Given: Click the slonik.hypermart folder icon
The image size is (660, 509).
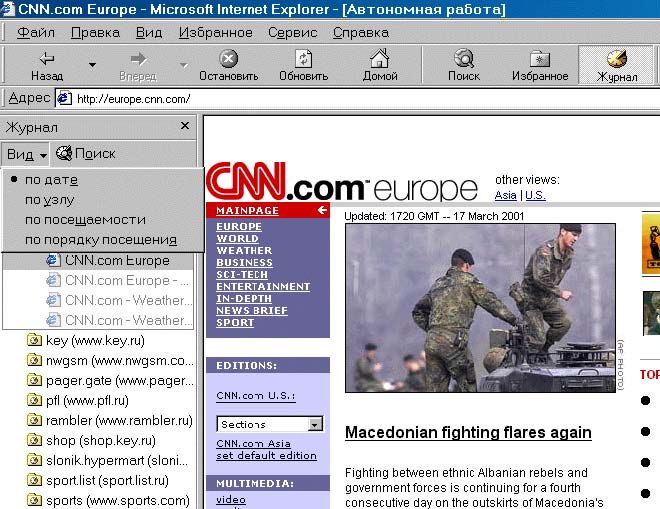Looking at the screenshot, I should 34,461.
